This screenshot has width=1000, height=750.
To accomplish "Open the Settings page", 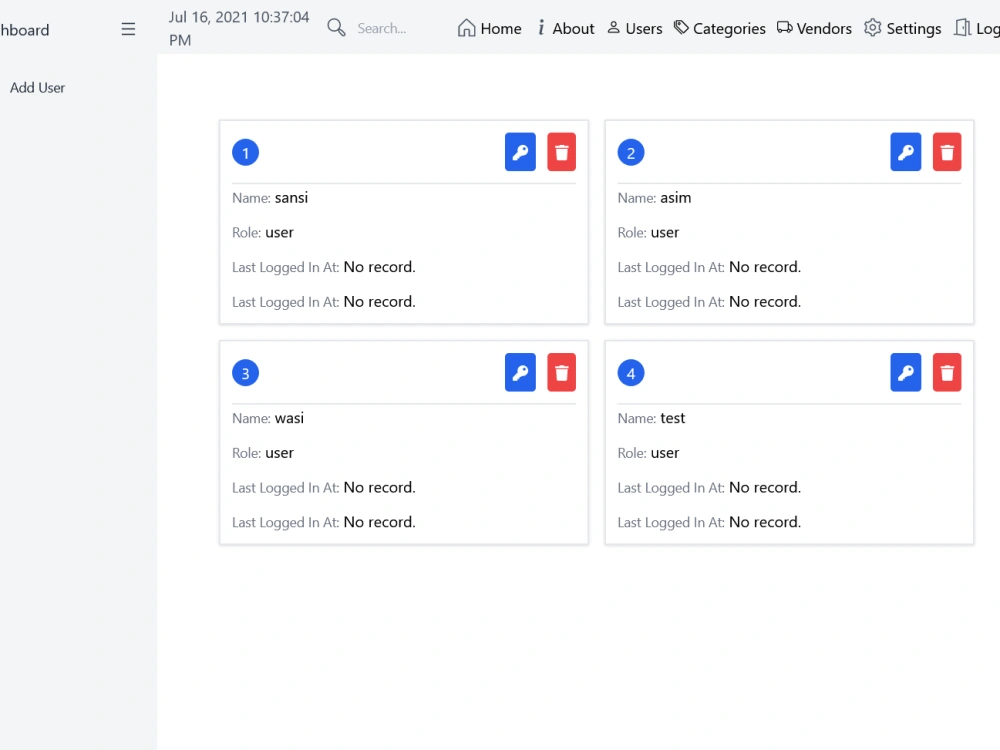I will coord(902,29).
